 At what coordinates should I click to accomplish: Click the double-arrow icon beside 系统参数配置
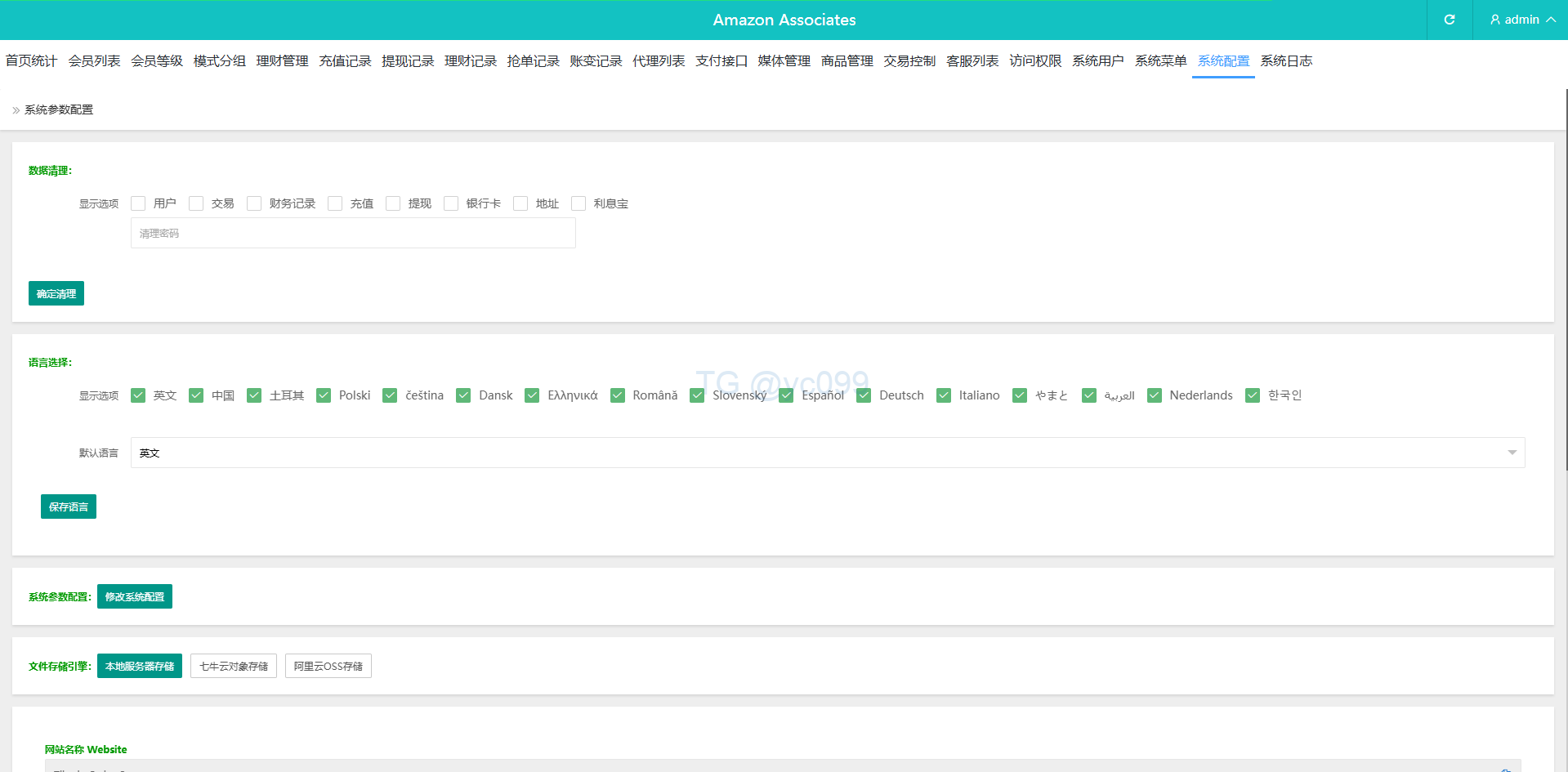(16, 110)
